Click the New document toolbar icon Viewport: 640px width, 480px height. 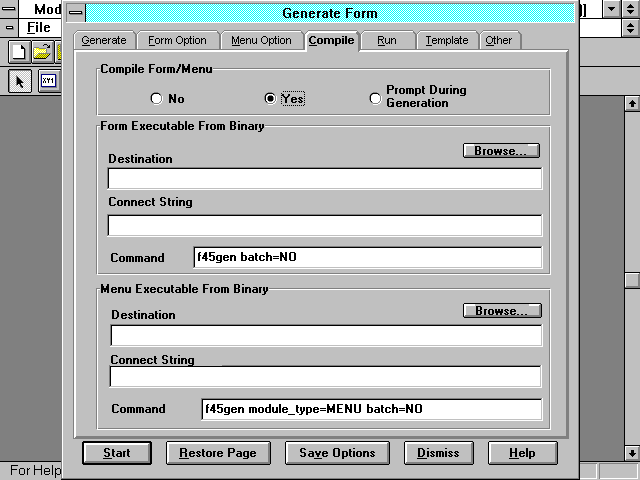(19, 52)
